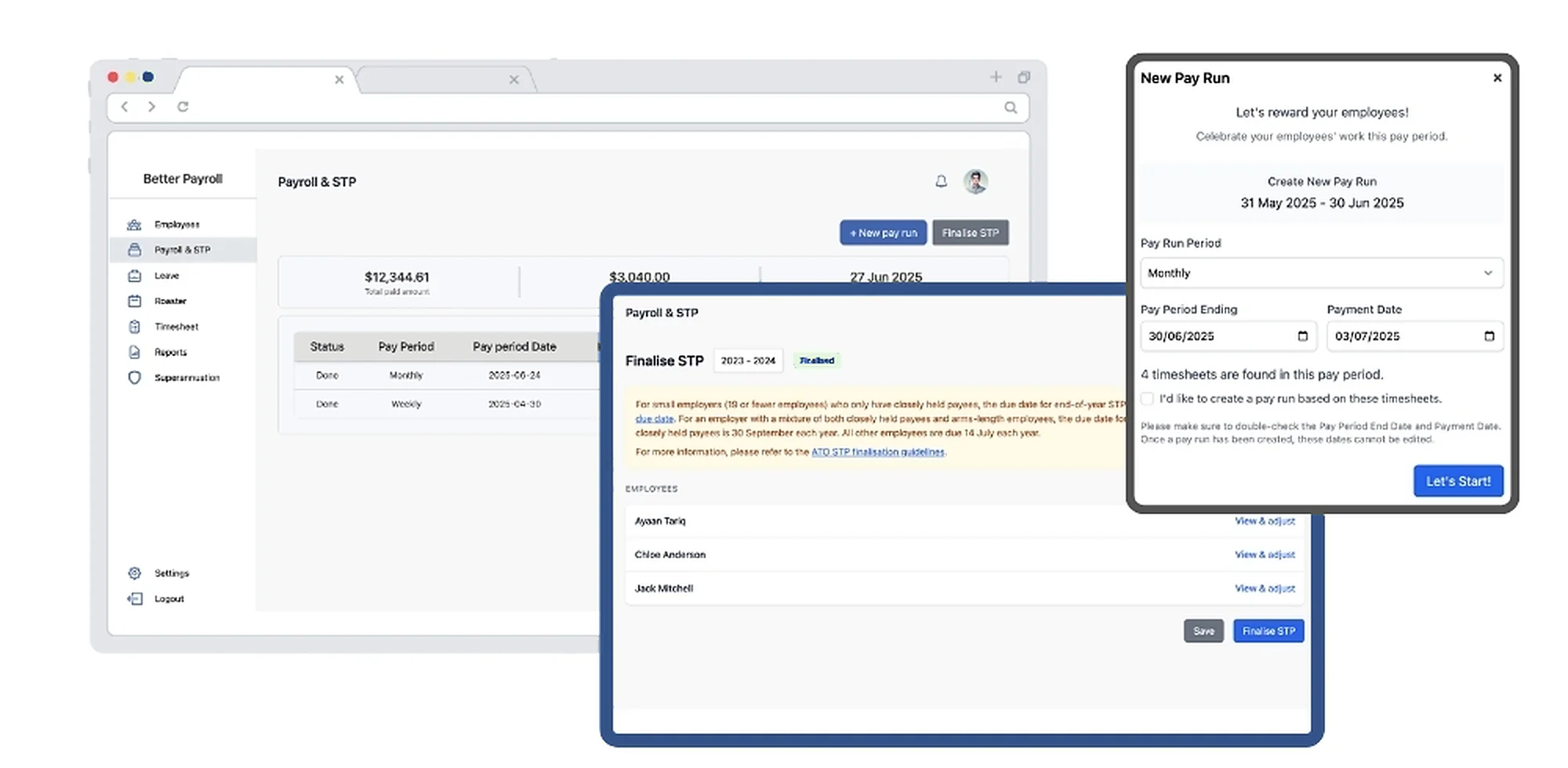
Task: Click the browser windows stack icon
Action: tap(1023, 77)
